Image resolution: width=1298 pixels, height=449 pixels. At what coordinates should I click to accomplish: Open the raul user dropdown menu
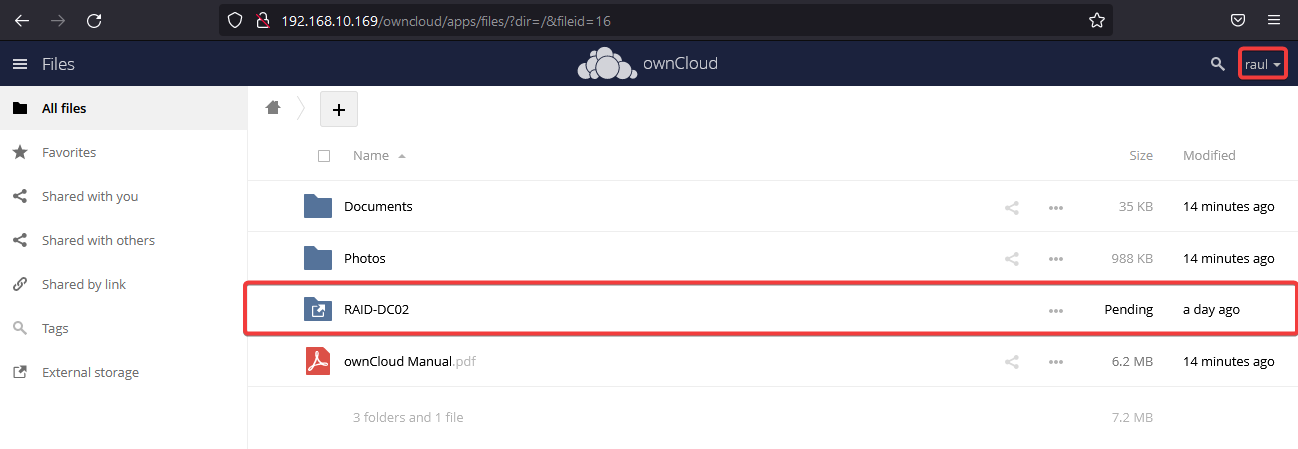tap(1262, 65)
